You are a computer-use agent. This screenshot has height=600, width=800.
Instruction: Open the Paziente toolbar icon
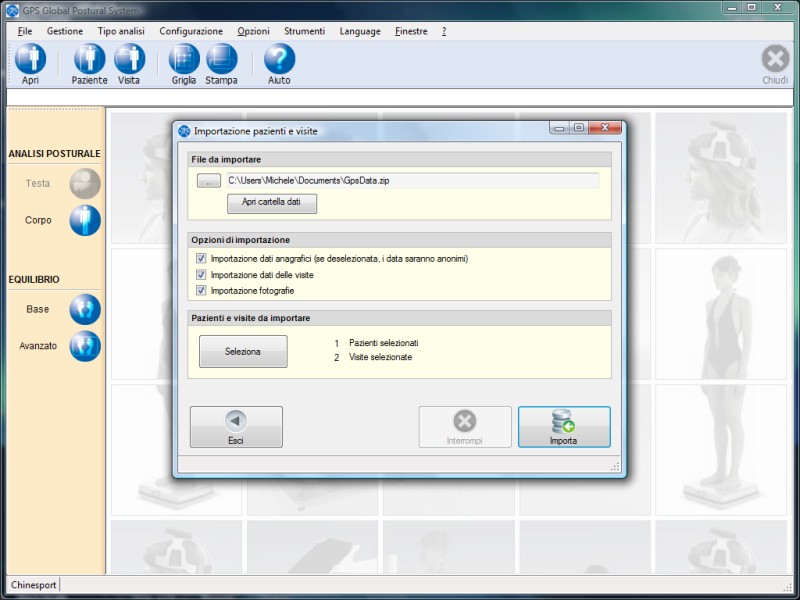(89, 60)
